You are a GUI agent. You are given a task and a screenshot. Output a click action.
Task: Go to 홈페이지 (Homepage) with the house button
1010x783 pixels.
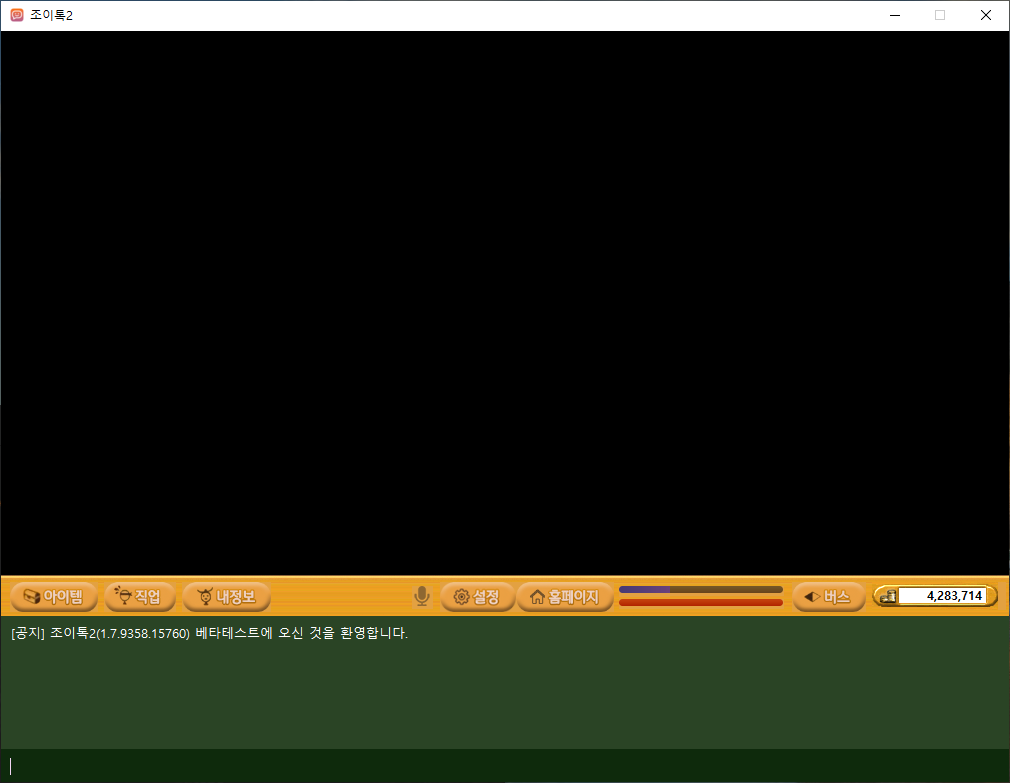coord(564,597)
